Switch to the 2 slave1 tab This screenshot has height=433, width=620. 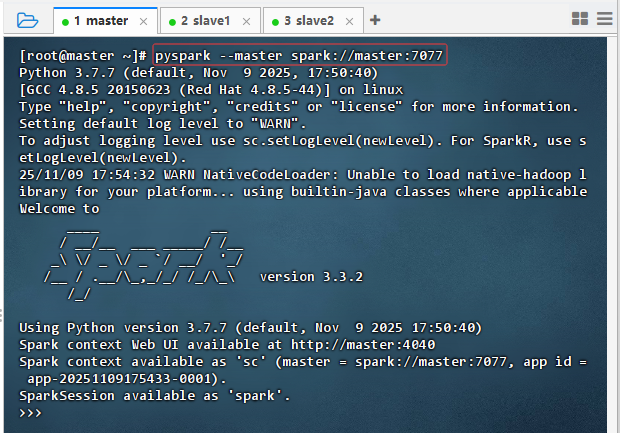[210, 21]
